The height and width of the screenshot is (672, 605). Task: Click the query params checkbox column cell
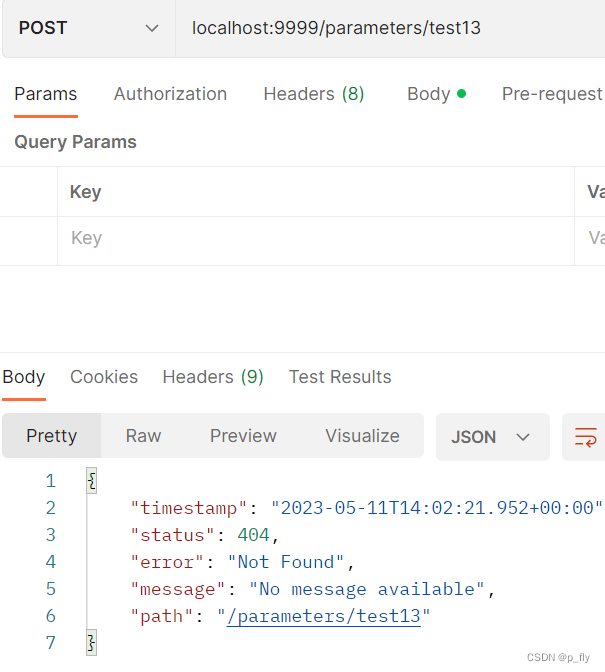tap(29, 239)
